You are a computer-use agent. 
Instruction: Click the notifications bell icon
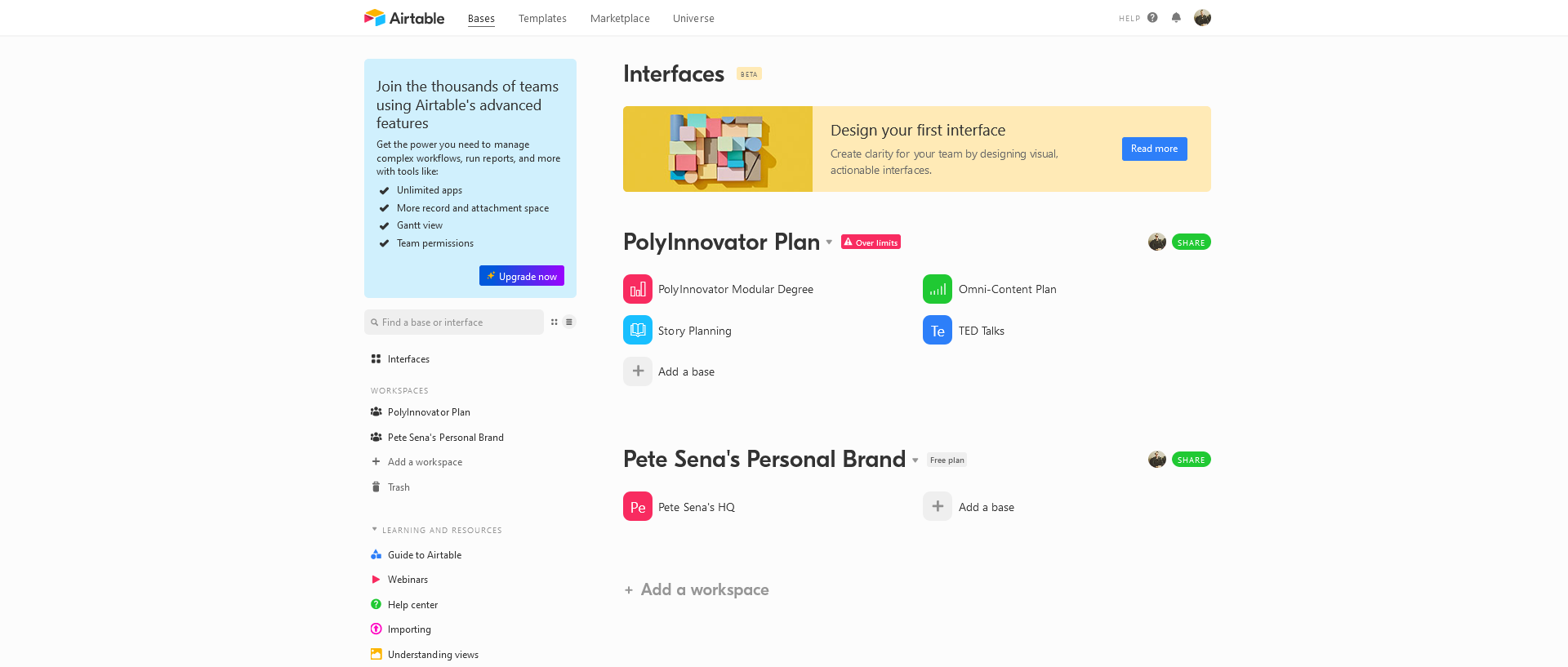tap(1176, 17)
